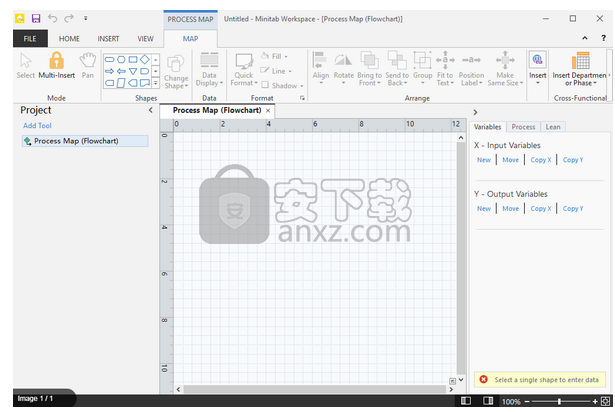Click the Save icon in quick access
The height and width of the screenshot is (412, 615).
point(36,18)
